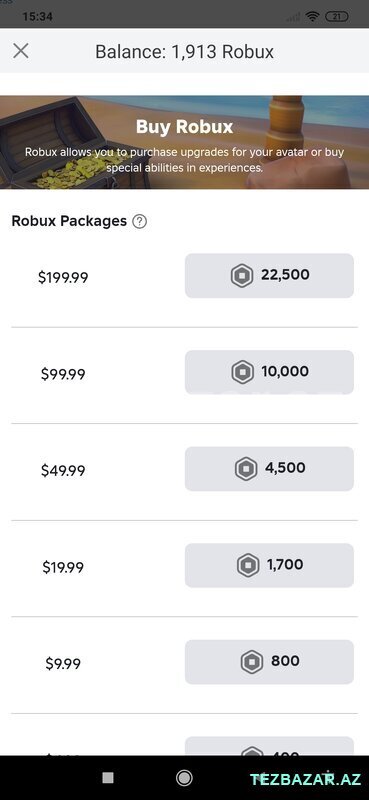The image size is (369, 800).
Task: Click the Robux coin icon beside 22,500
Action: (x=242, y=276)
